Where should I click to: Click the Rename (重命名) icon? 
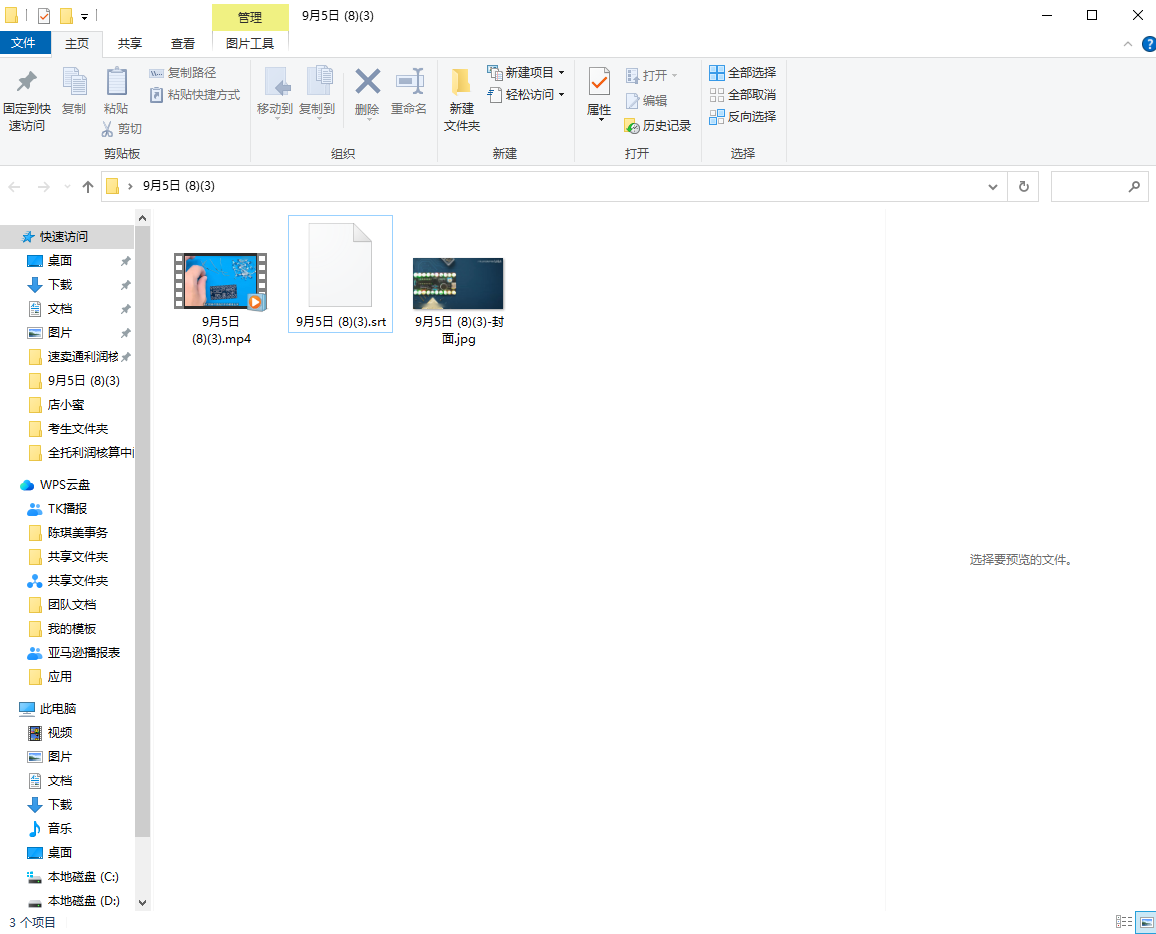coord(409,81)
